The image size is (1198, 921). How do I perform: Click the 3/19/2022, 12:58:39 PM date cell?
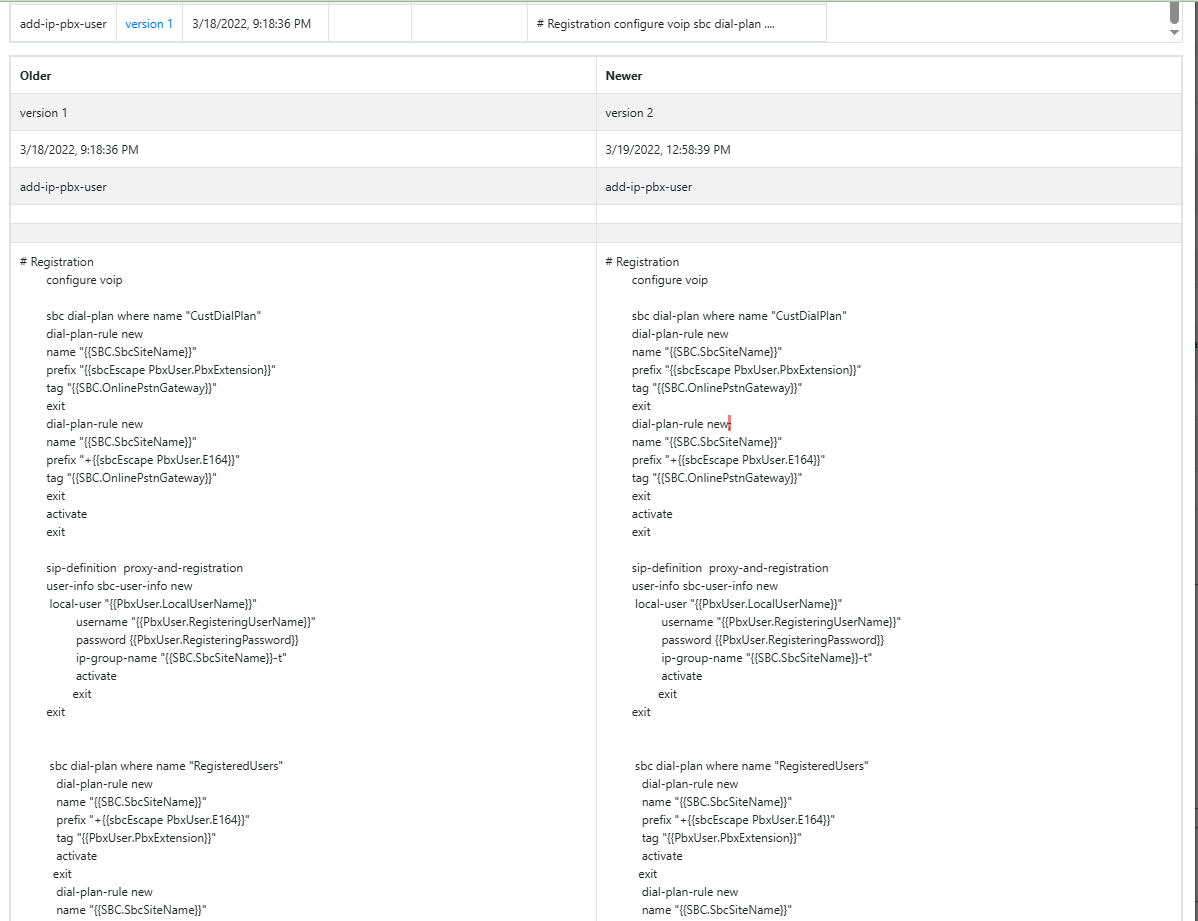pos(668,150)
